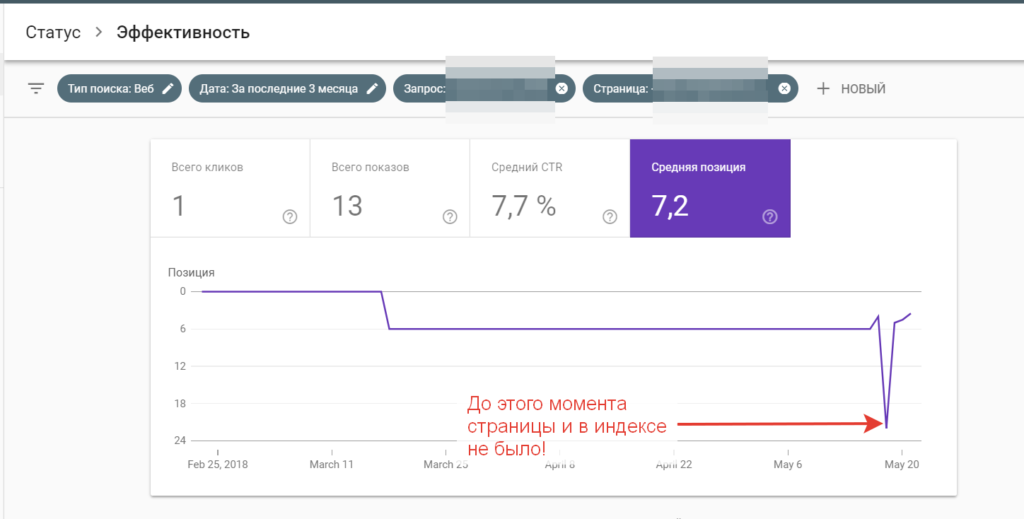
Task: Open help icon for 'Средний CTR'
Action: coord(610,217)
